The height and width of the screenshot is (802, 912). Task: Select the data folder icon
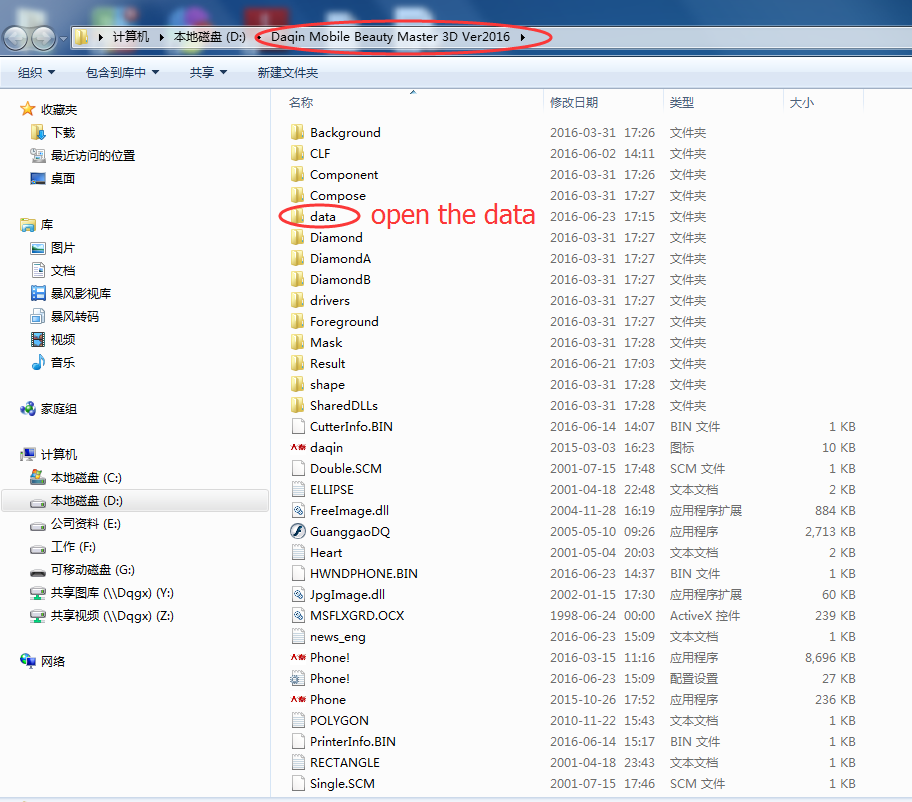click(x=297, y=216)
